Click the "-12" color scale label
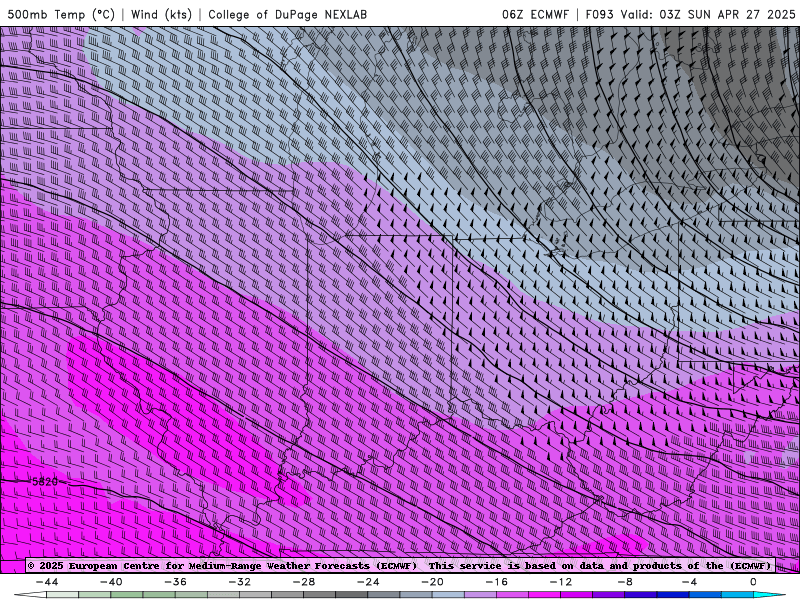This screenshot has width=800, height=600. pyautogui.click(x=561, y=582)
